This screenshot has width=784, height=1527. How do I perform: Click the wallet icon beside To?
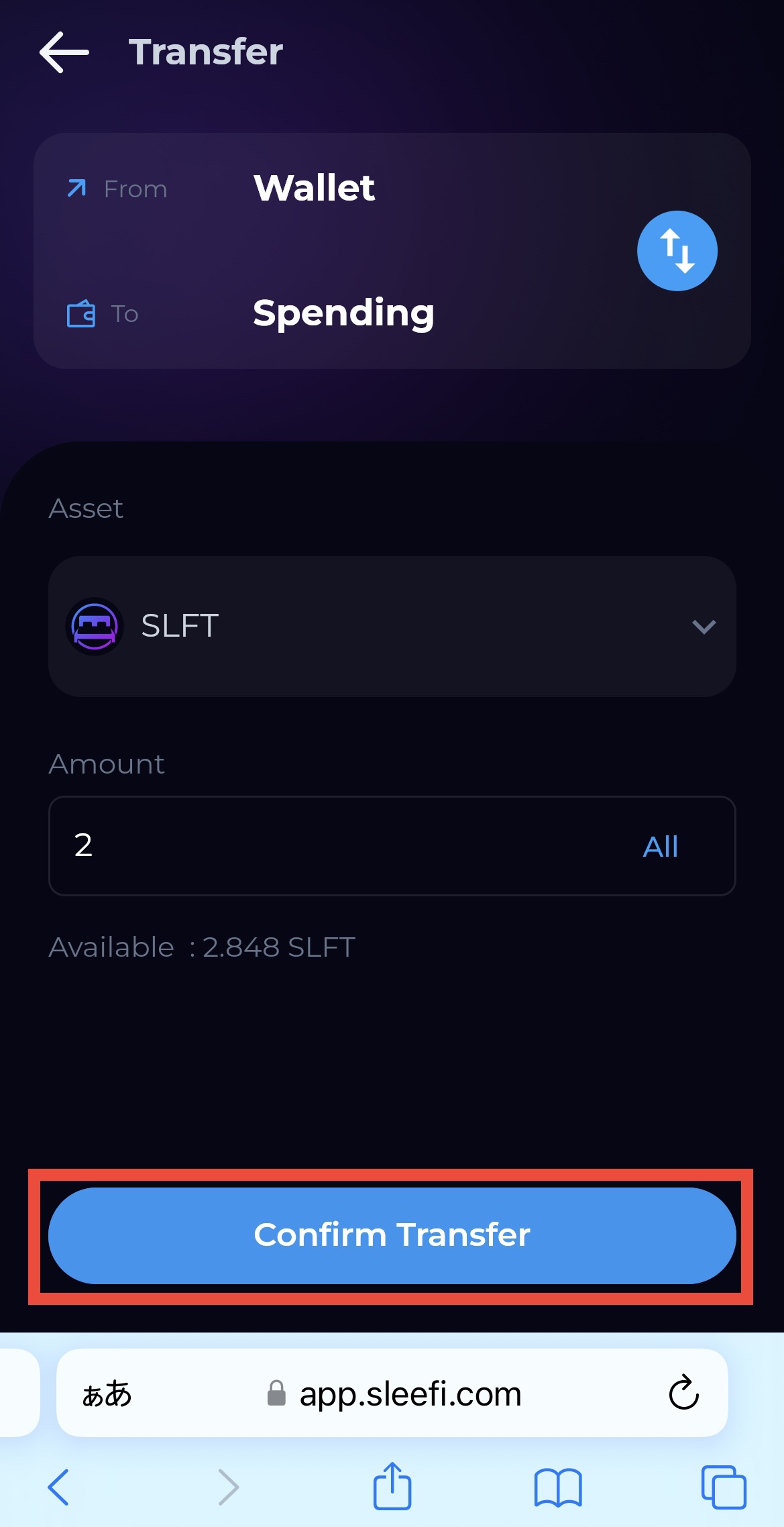tap(81, 314)
